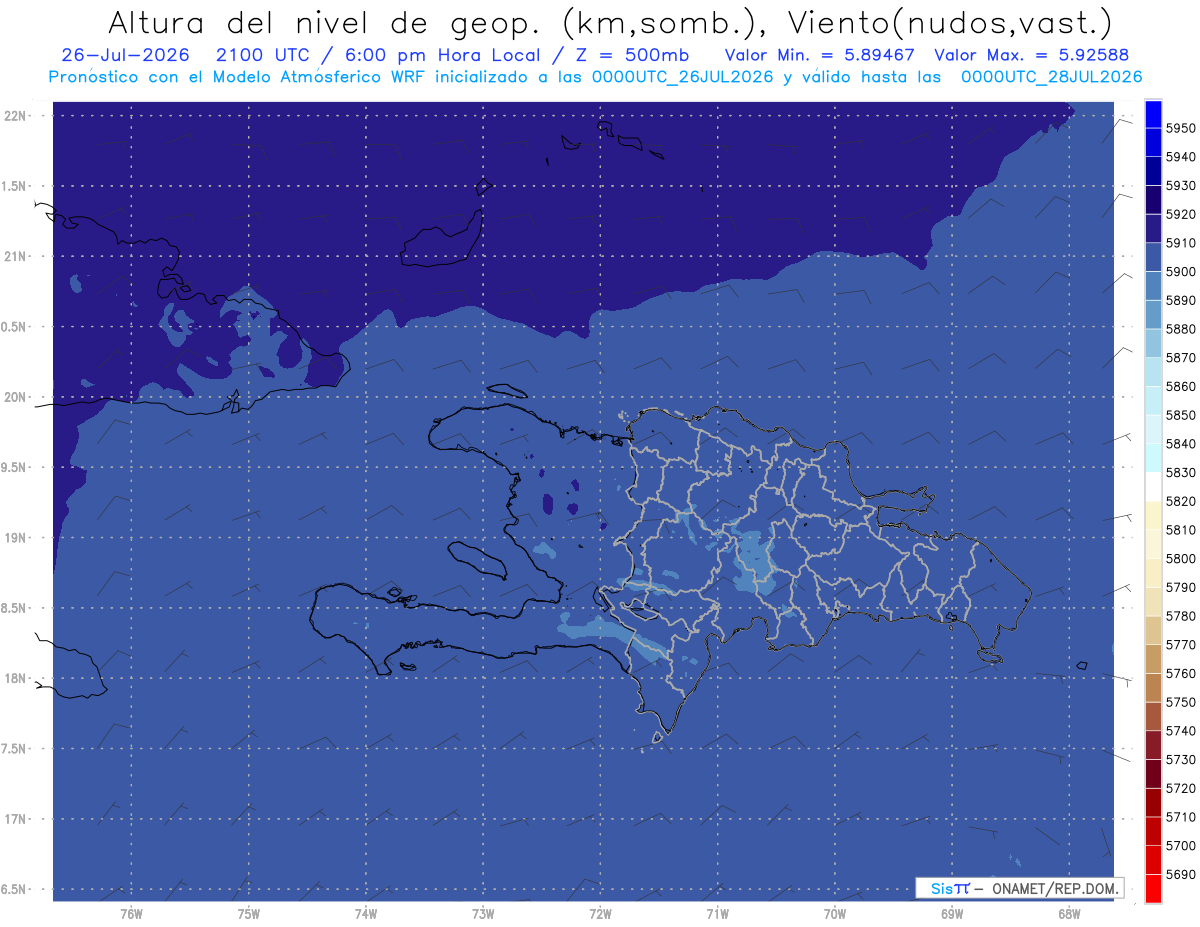
Task: Click the color band between 5890 and 5900
Action: [x=1152, y=286]
